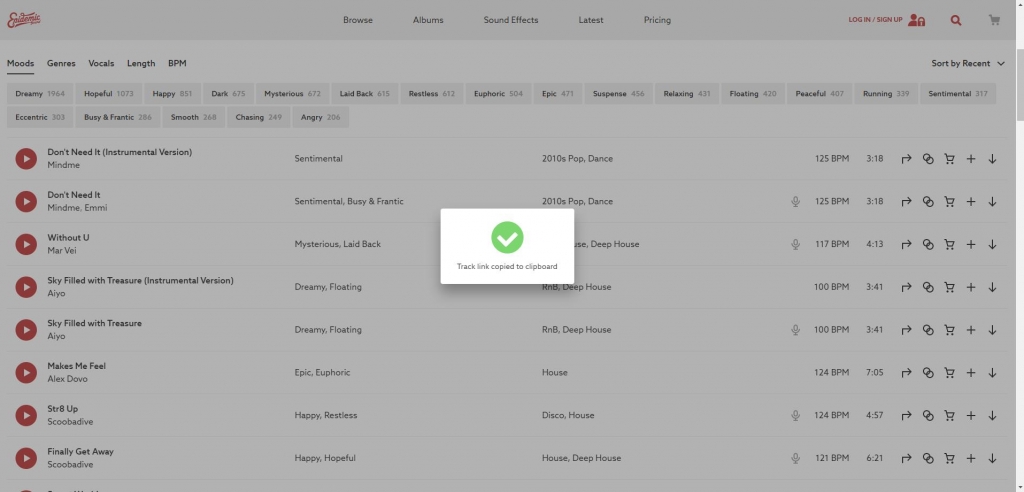Open the search magnifier in the header
The width and height of the screenshot is (1024, 492).
click(956, 20)
